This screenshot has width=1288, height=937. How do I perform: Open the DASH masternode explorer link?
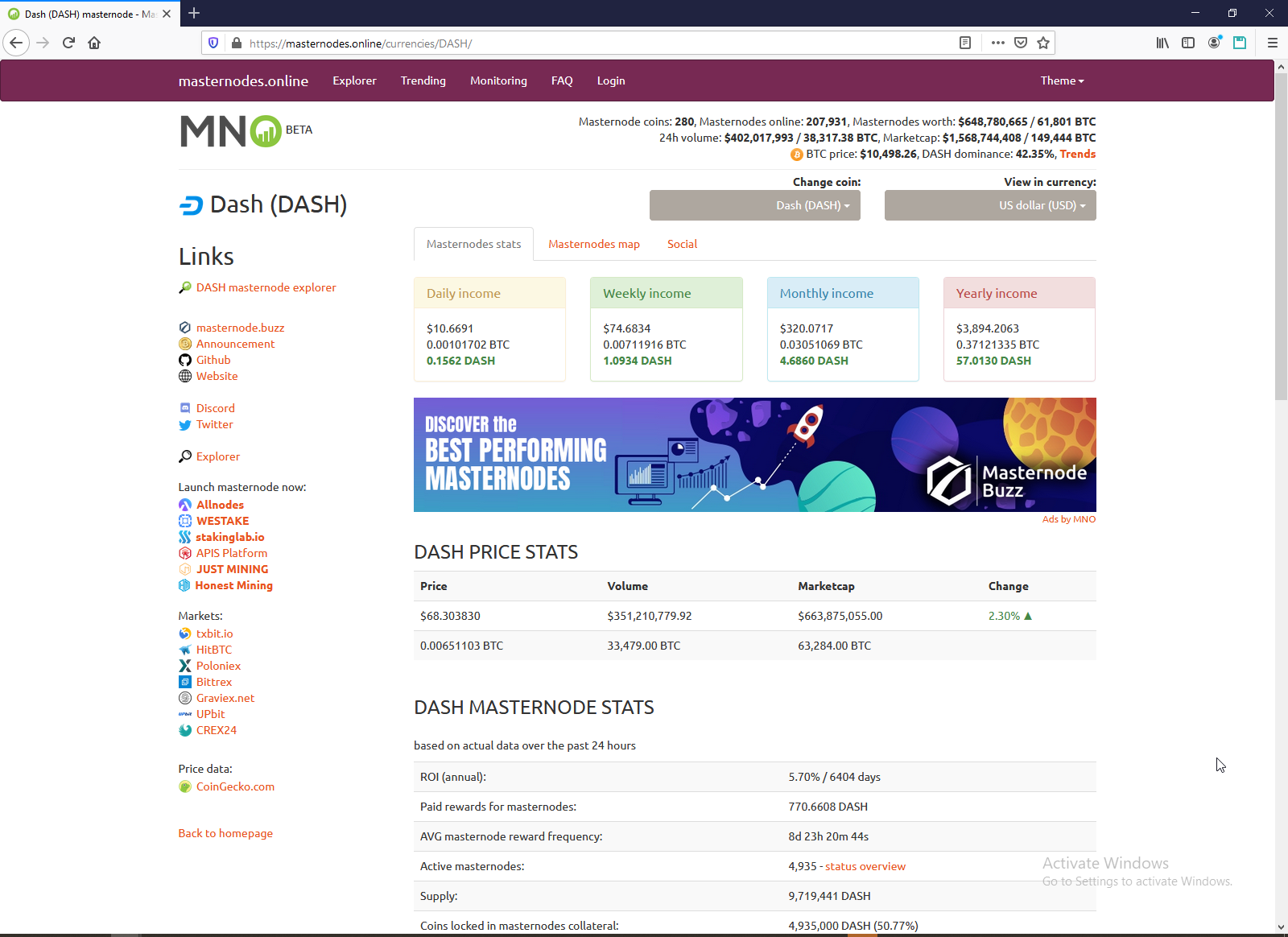(266, 287)
